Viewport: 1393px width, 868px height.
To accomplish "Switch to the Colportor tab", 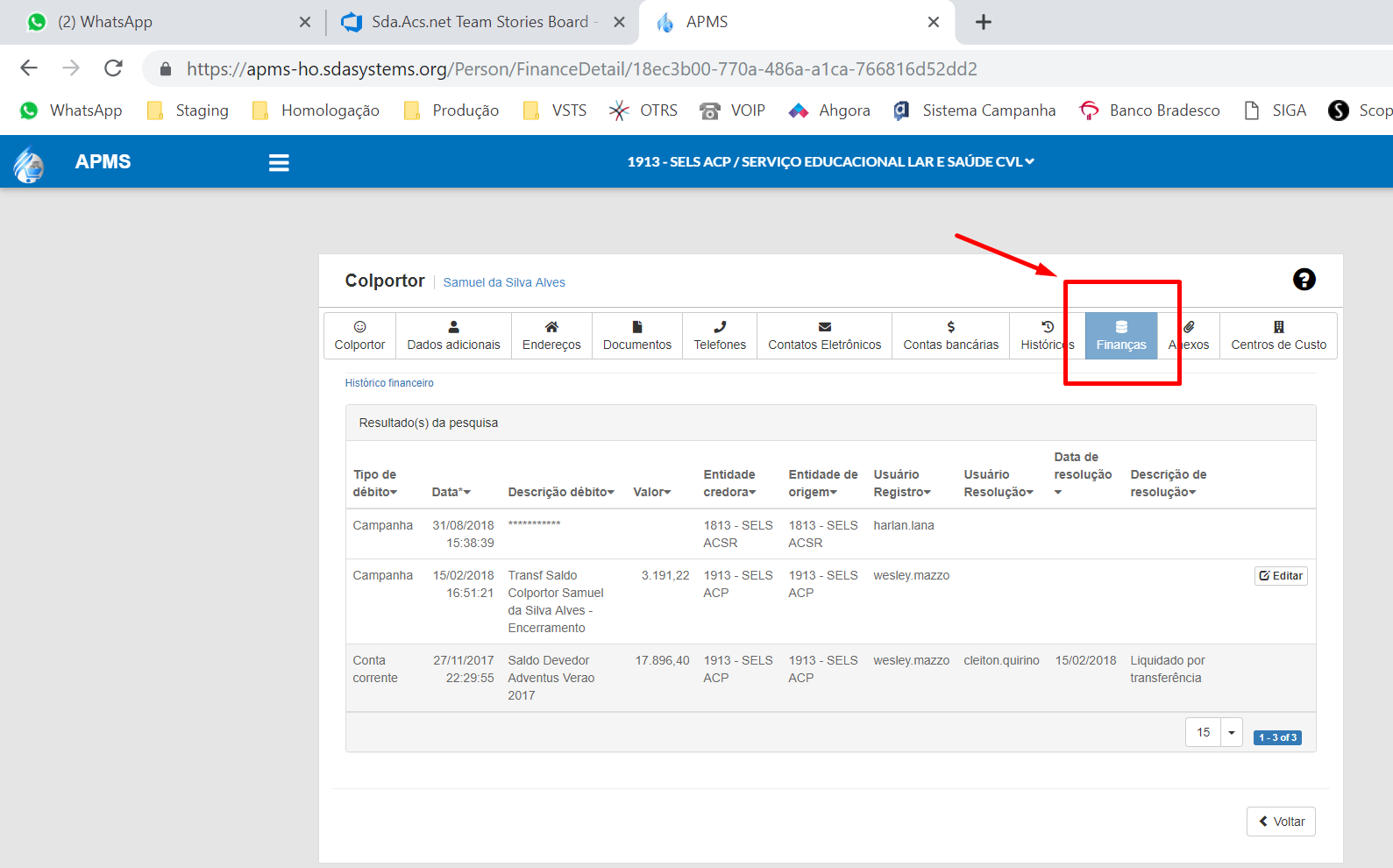I will click(359, 336).
